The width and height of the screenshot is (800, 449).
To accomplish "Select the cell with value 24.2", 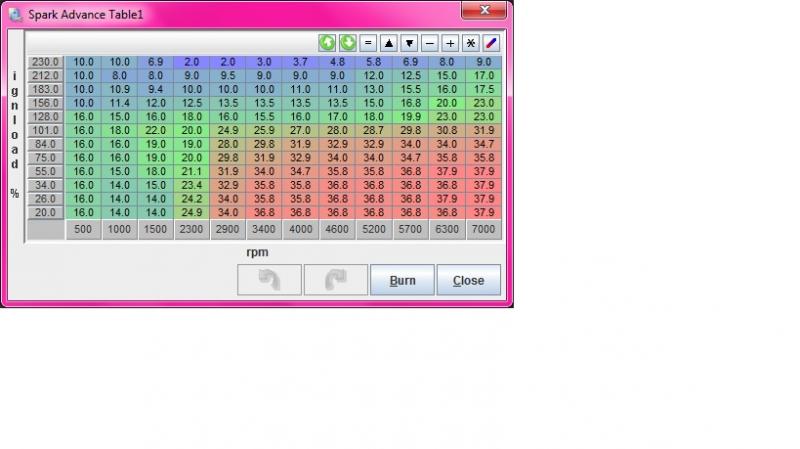I will (192, 199).
